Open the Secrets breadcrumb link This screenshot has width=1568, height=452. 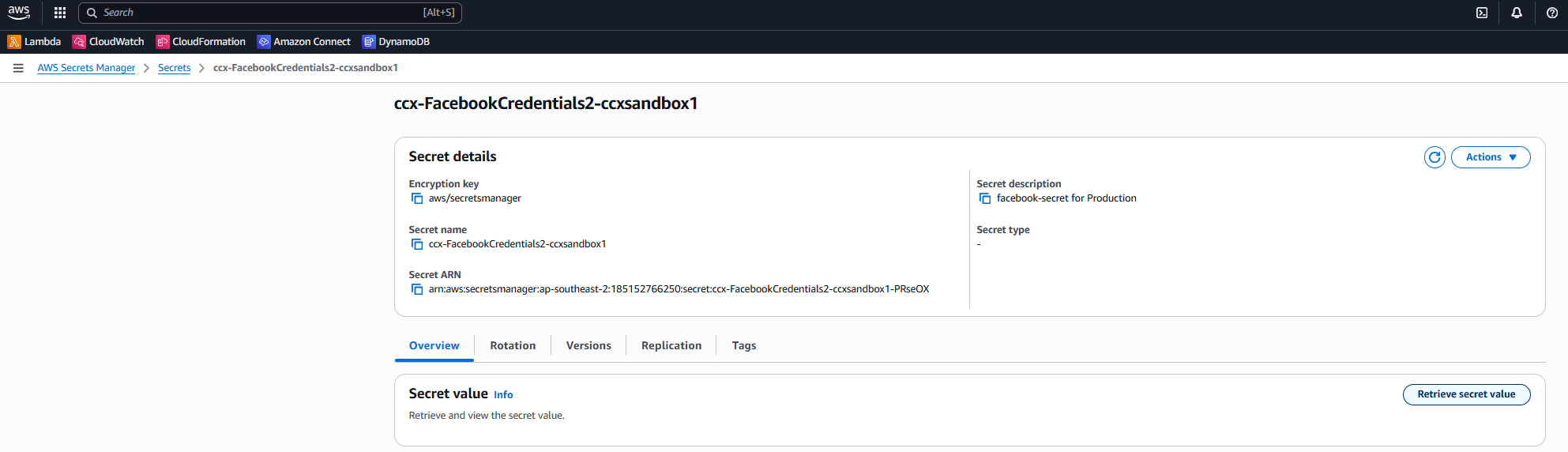pyautogui.click(x=174, y=68)
